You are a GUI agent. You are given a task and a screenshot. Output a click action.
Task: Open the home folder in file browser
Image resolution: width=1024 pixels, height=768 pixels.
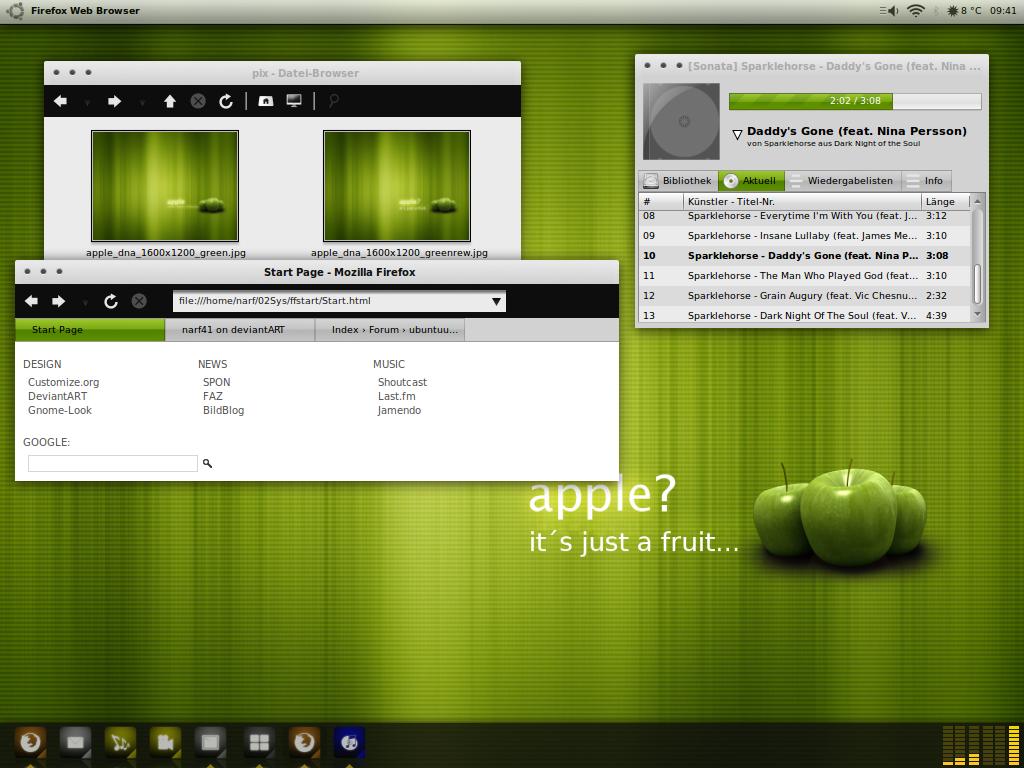pos(265,101)
